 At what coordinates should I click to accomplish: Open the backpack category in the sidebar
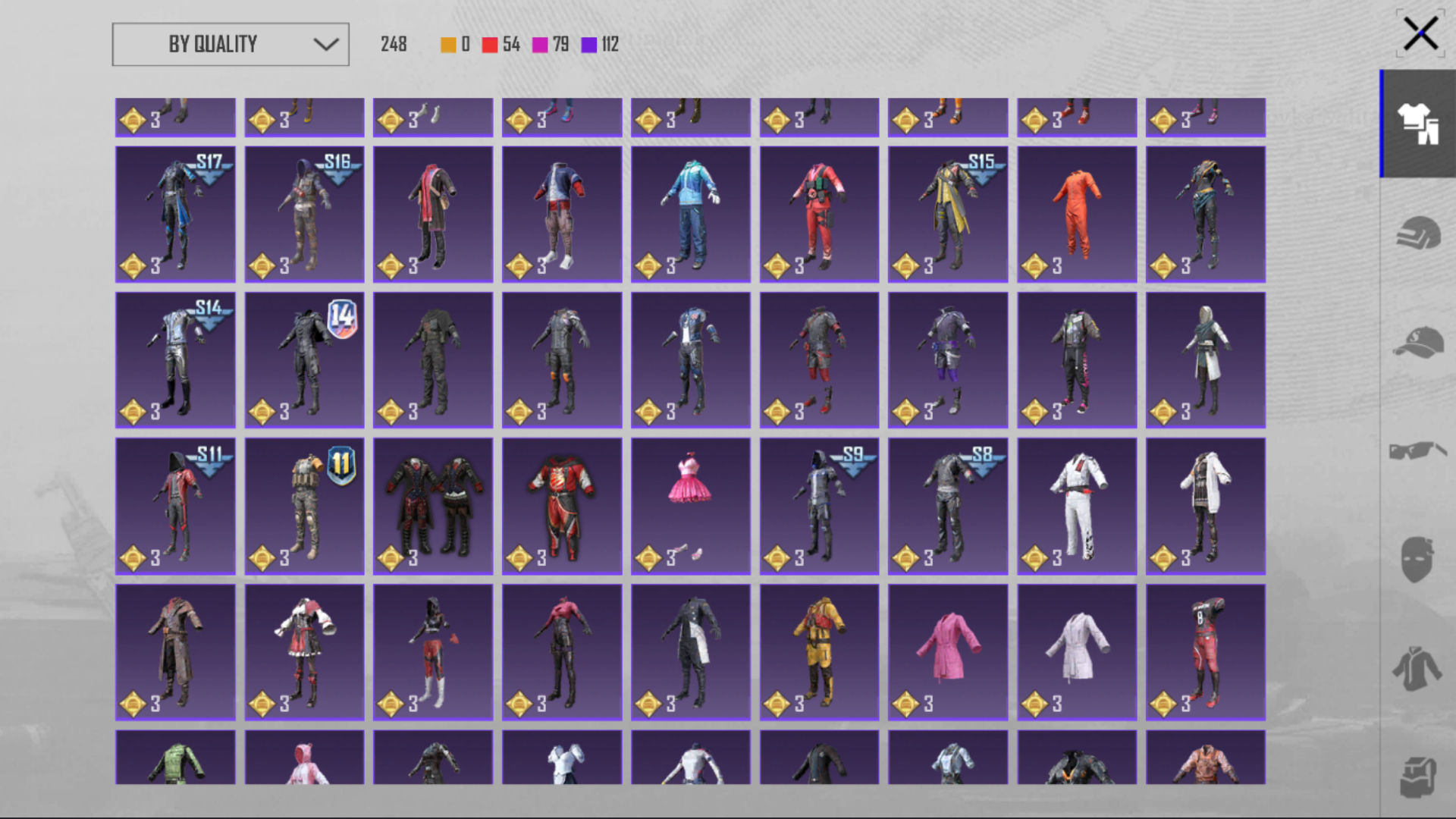1418,777
